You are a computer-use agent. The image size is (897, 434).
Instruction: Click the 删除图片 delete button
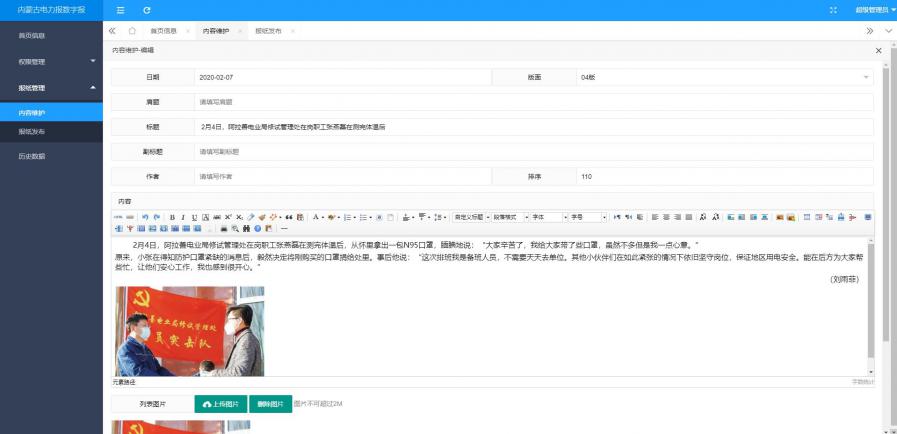(271, 404)
